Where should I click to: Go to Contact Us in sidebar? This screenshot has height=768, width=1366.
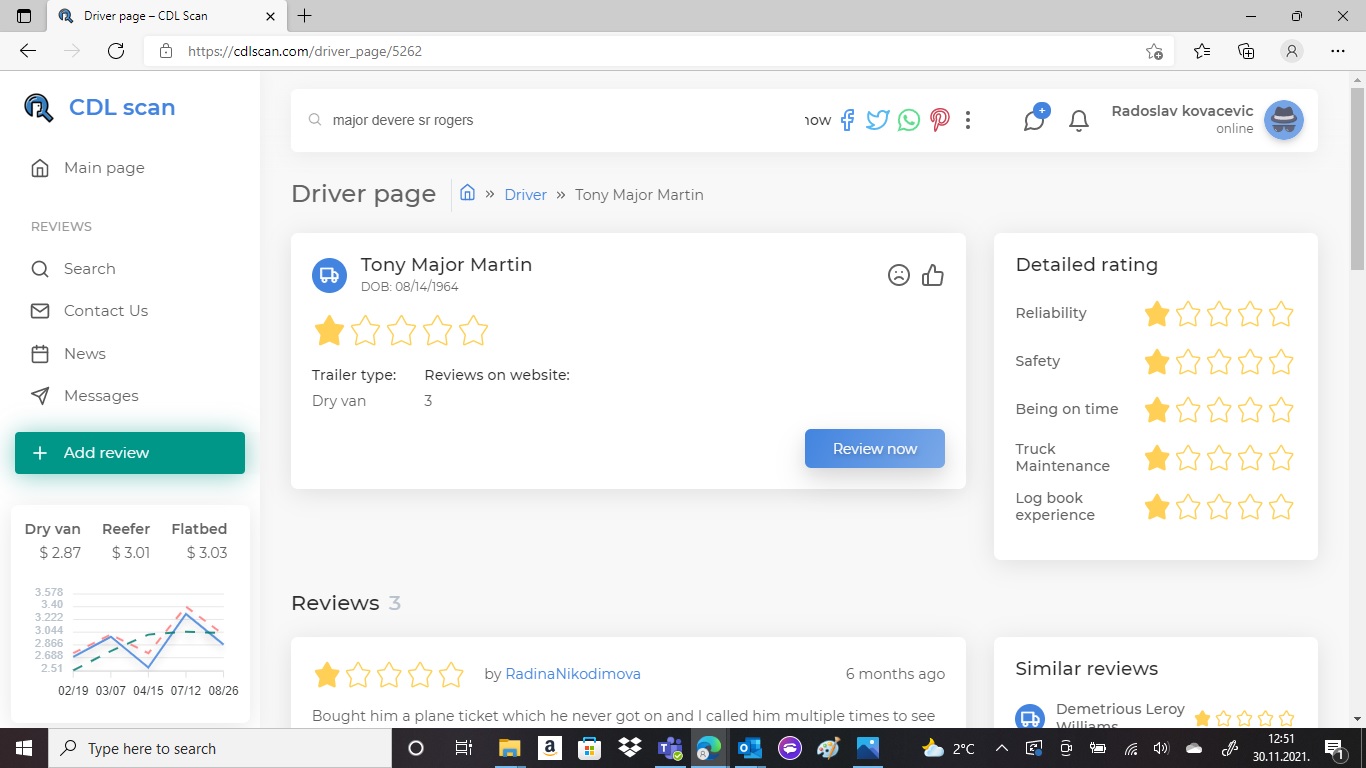(105, 311)
